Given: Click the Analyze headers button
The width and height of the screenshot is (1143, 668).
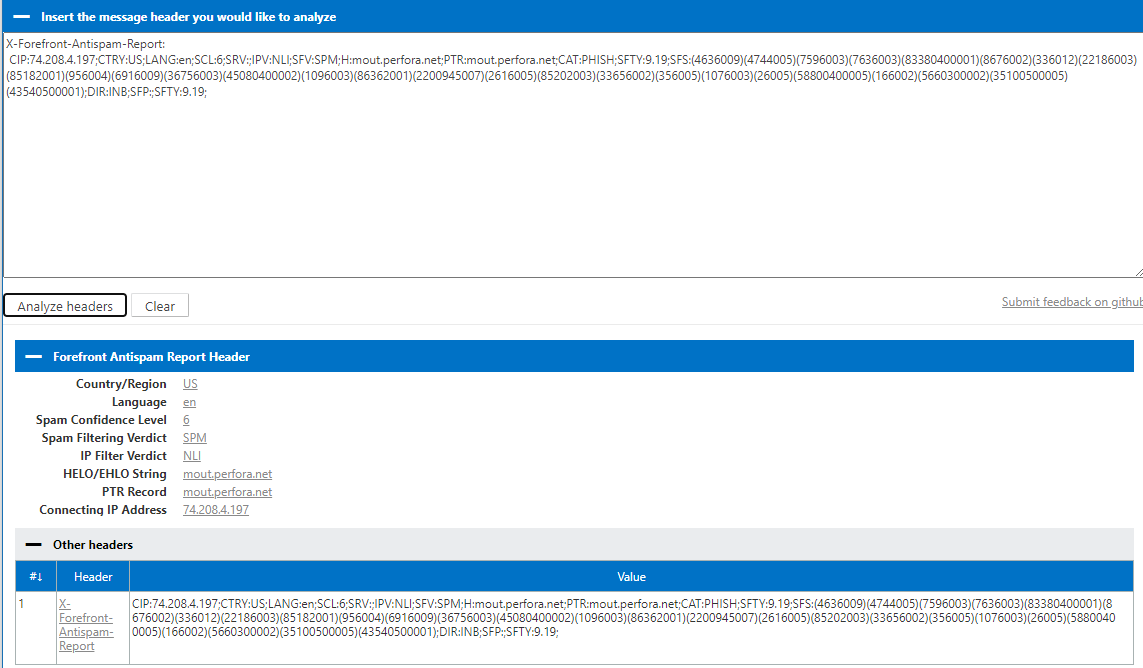Looking at the screenshot, I should (x=64, y=305).
